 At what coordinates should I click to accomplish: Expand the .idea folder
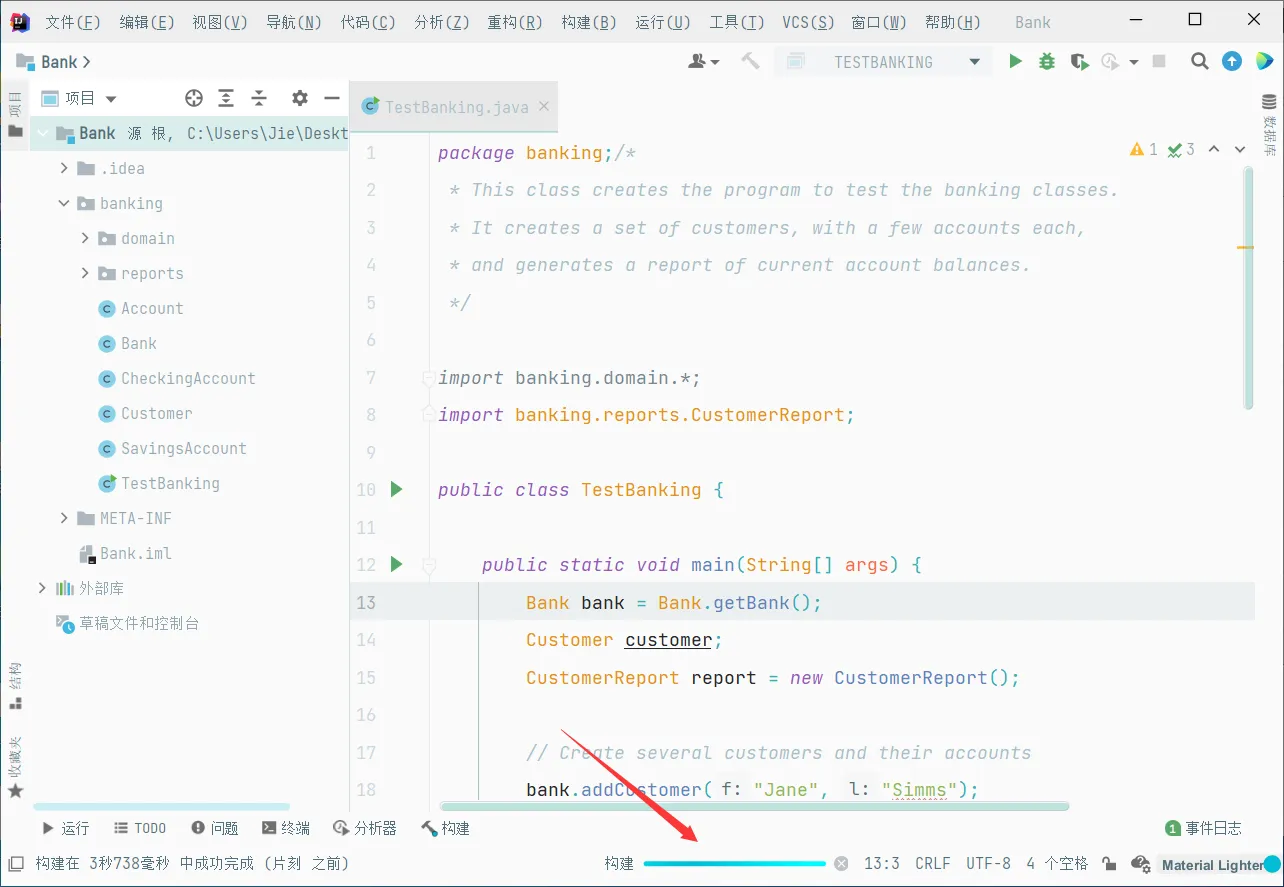point(64,168)
